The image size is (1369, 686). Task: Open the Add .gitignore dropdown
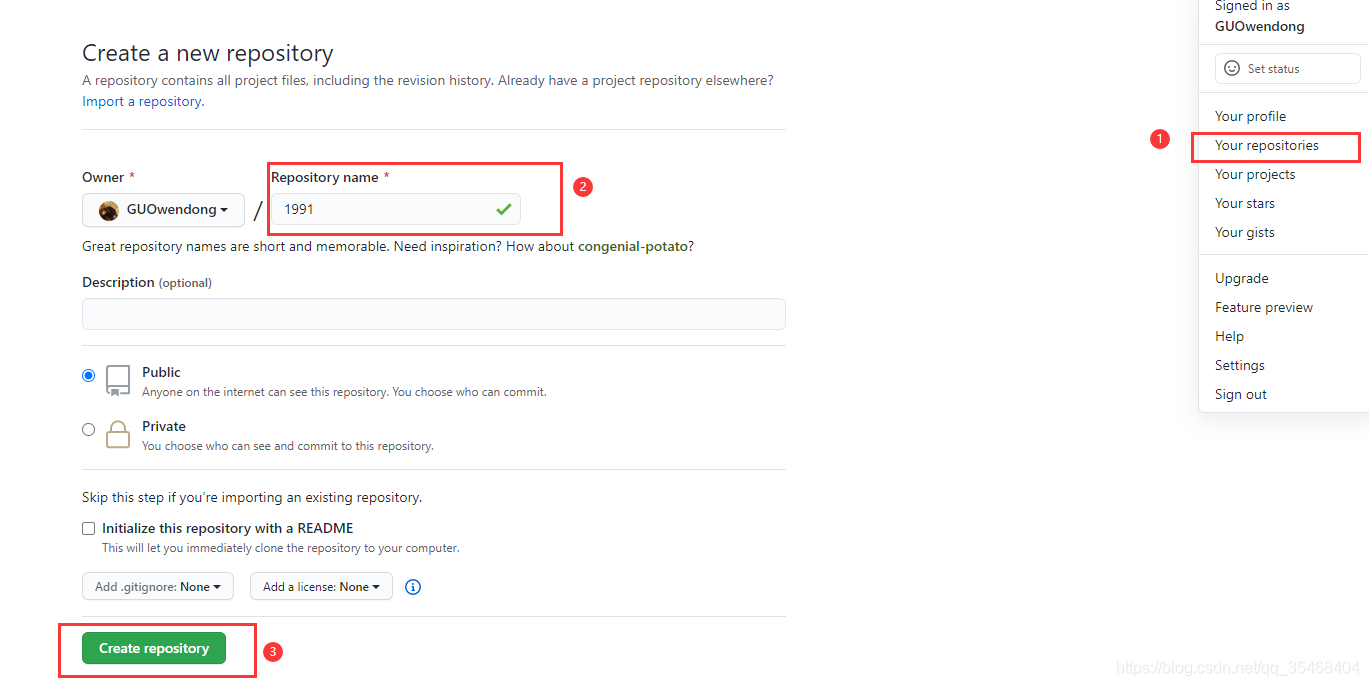pyautogui.click(x=158, y=587)
